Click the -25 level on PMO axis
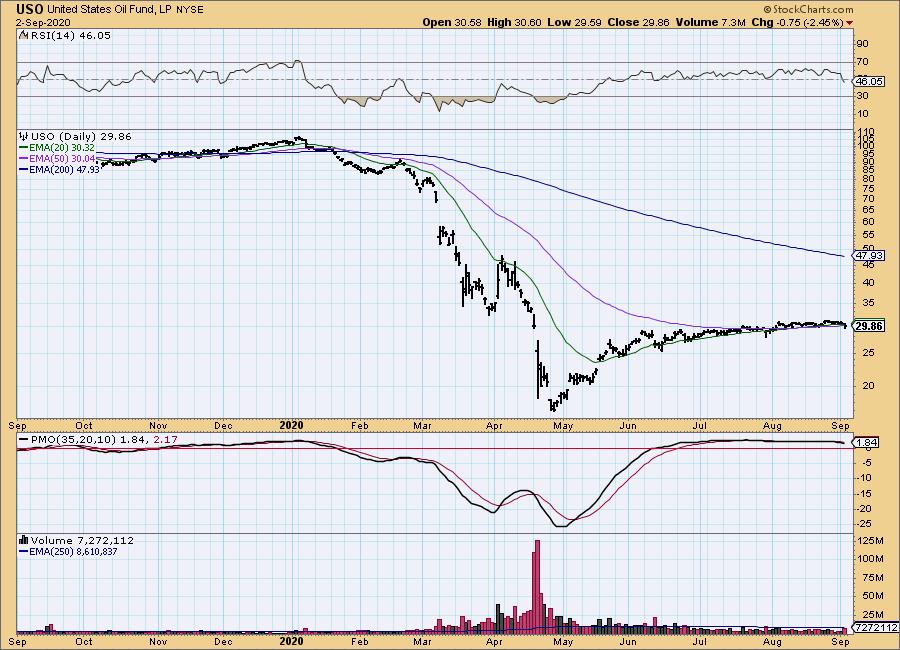The width and height of the screenshot is (900, 650). click(x=864, y=524)
